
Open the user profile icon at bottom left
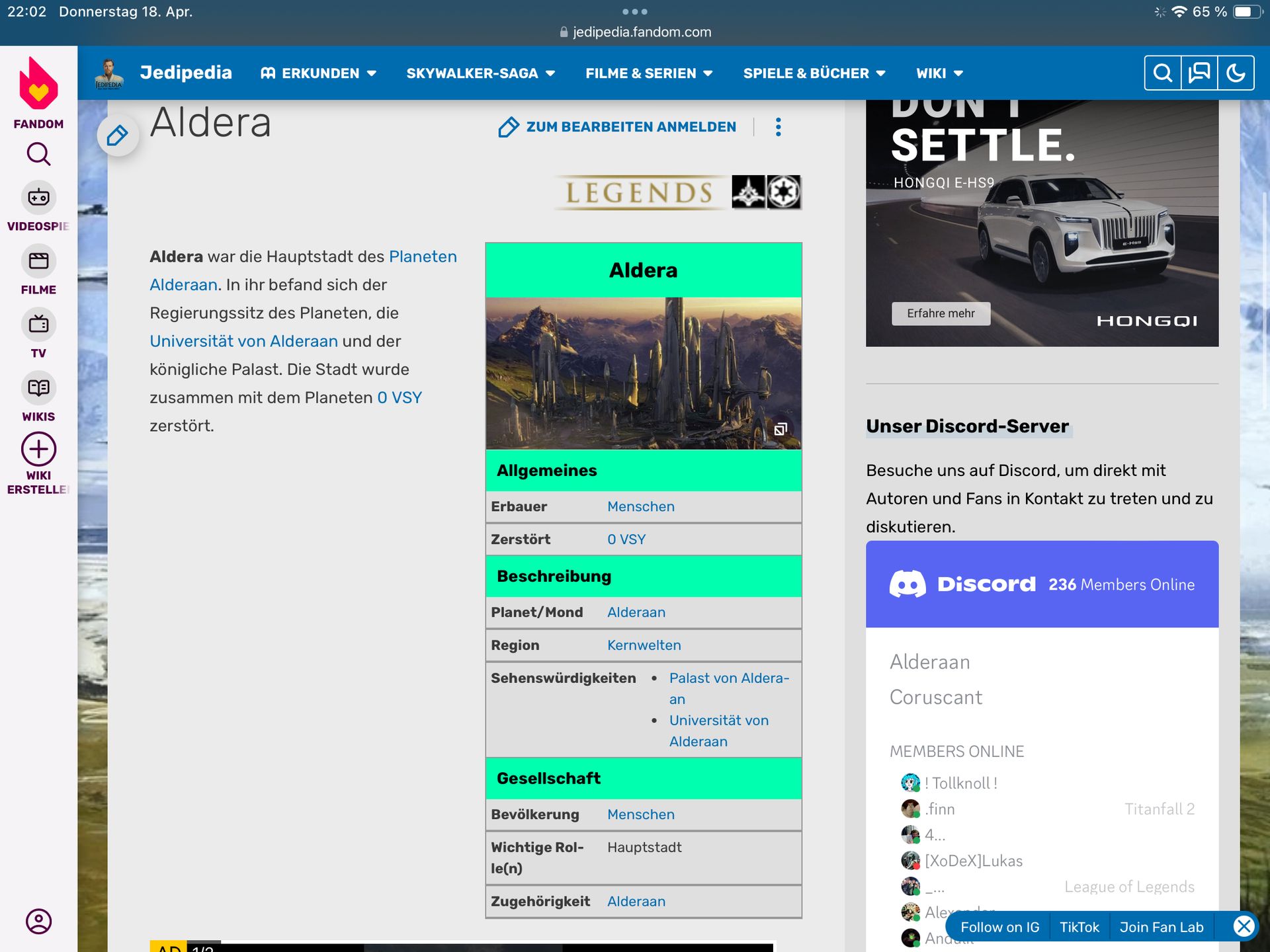pos(38,921)
